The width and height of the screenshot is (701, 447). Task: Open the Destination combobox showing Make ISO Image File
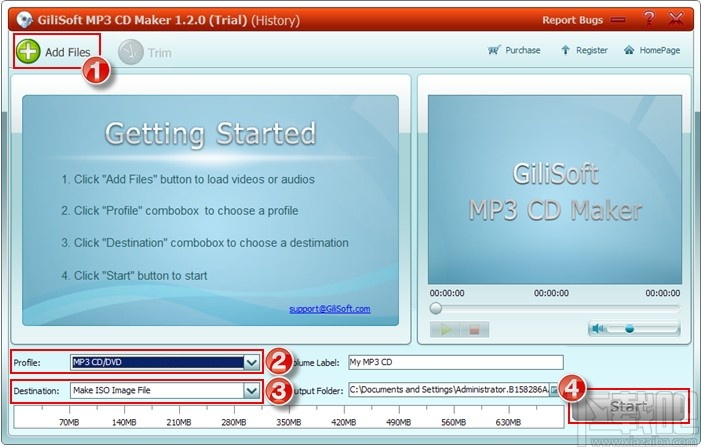(x=165, y=391)
